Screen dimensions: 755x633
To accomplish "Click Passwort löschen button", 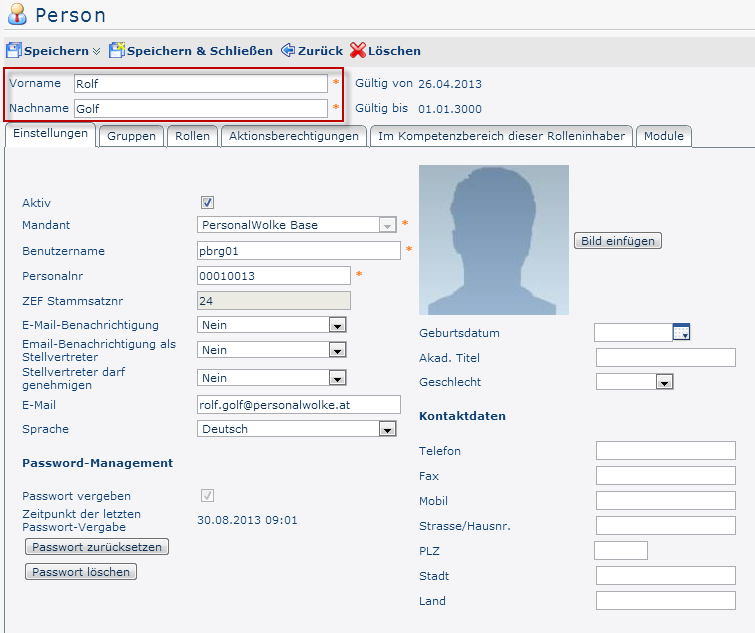I will point(81,572).
